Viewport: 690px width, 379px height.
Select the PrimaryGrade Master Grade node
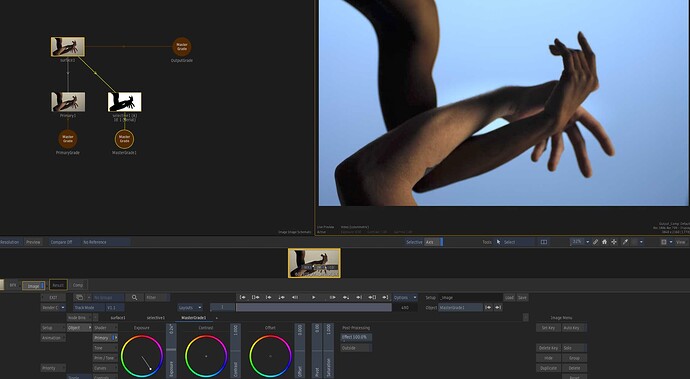[68, 139]
